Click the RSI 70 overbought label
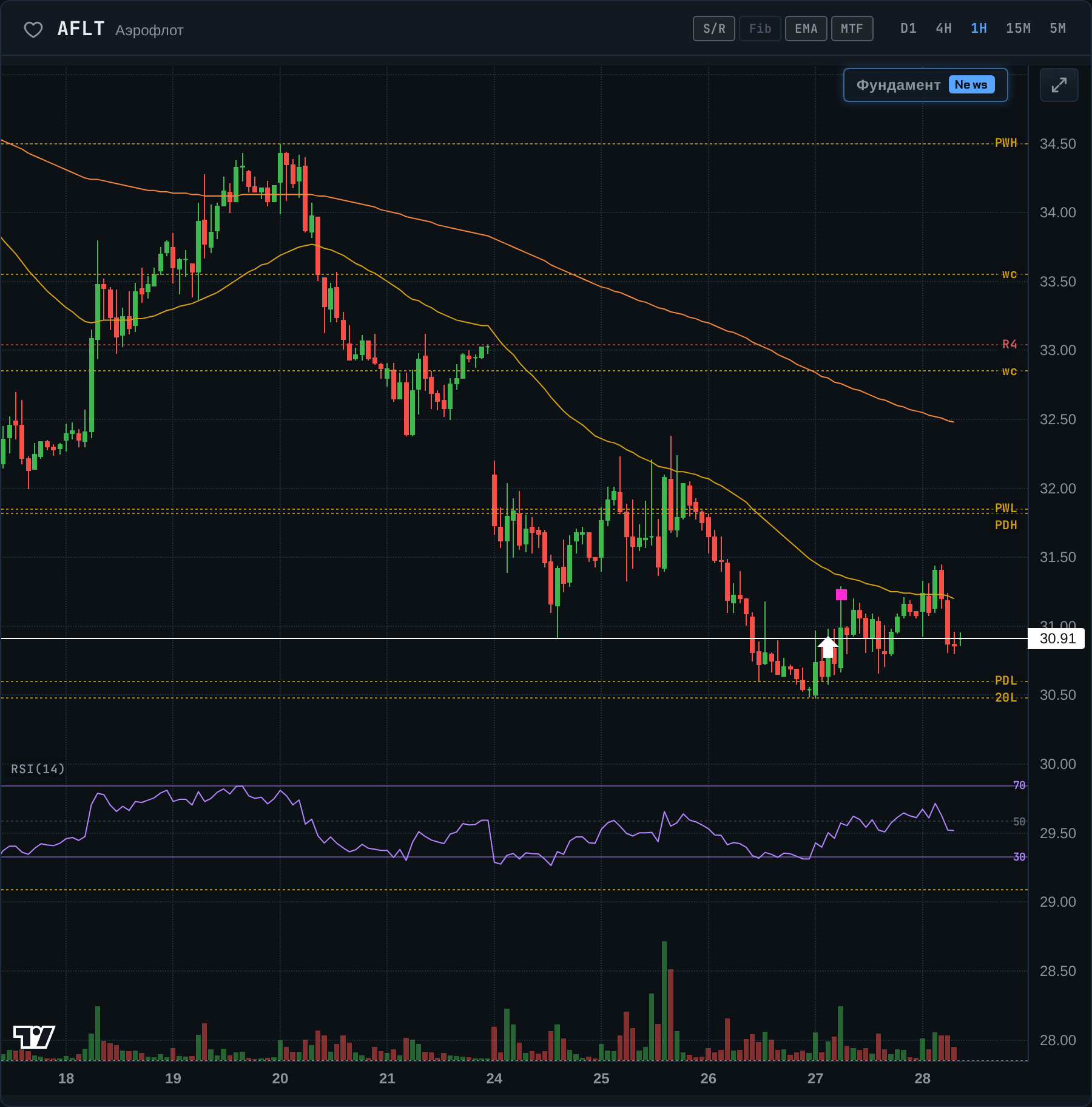This screenshot has height=1107, width=1092. pos(1019,785)
